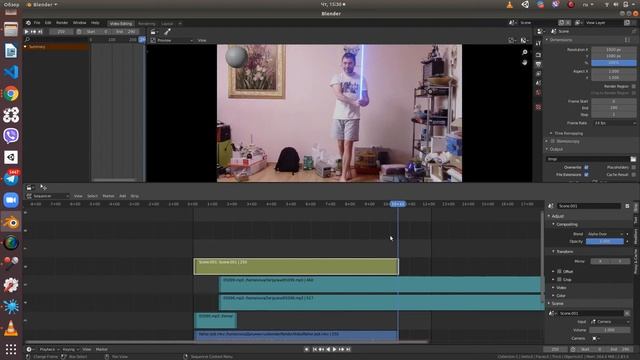The image size is (640, 360).
Task: Select the blue movie strip at bottom channel
Action: point(296,335)
